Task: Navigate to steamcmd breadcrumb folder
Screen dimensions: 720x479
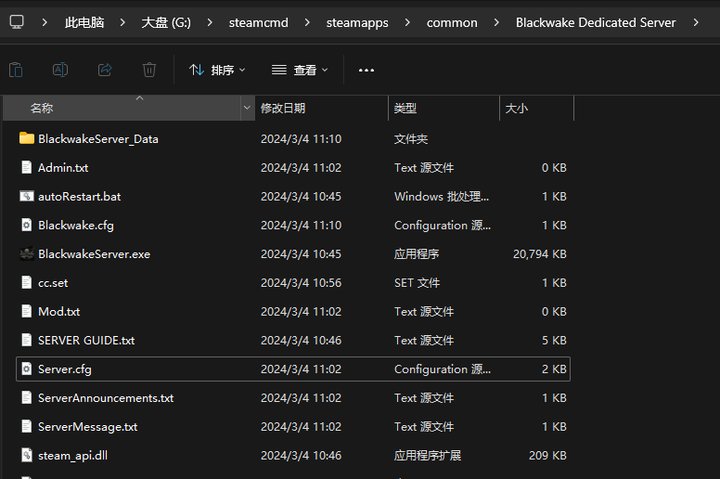Action: pyautogui.click(x=259, y=22)
